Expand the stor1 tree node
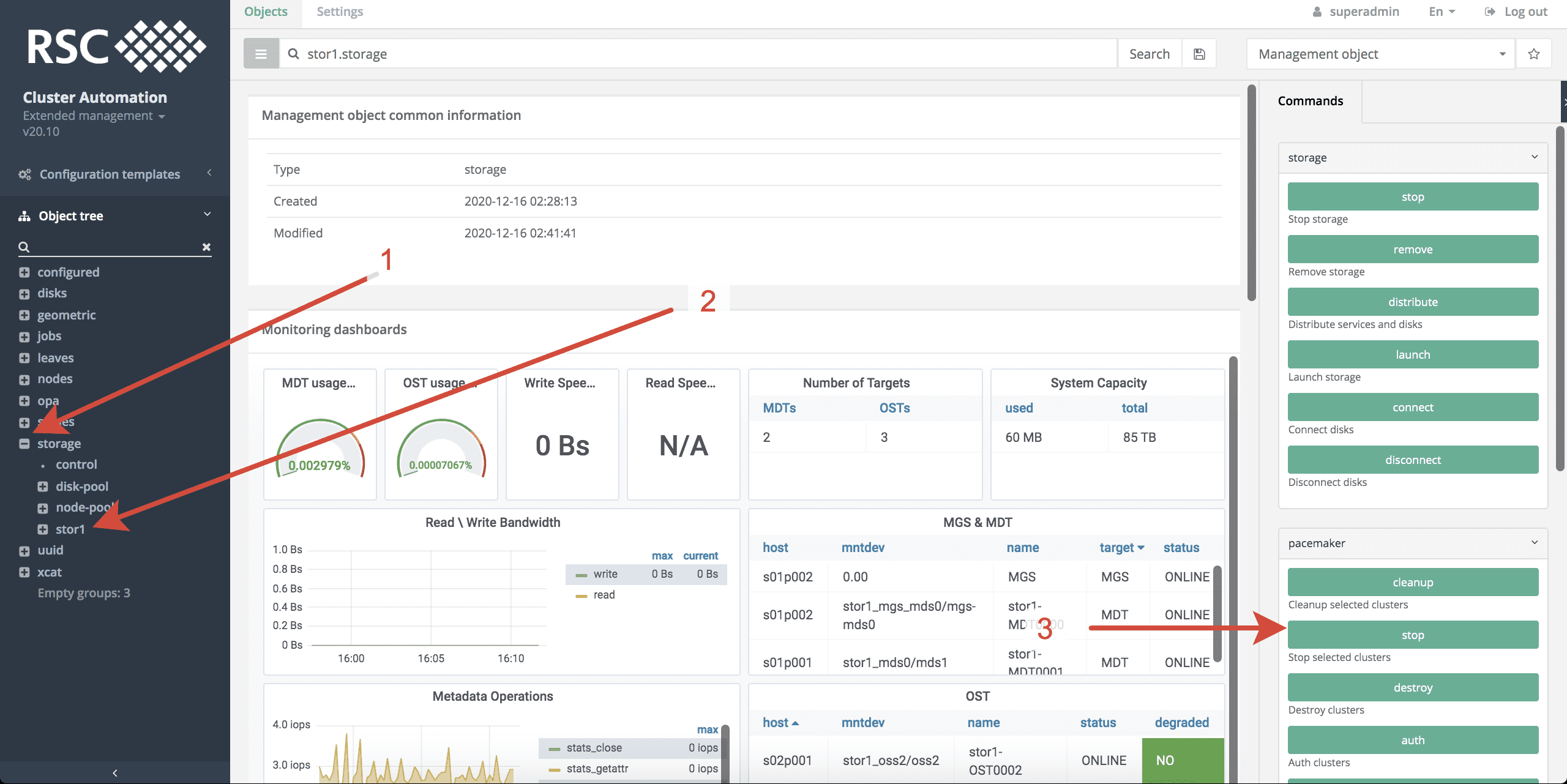Image resolution: width=1567 pixels, height=784 pixels. (x=43, y=529)
